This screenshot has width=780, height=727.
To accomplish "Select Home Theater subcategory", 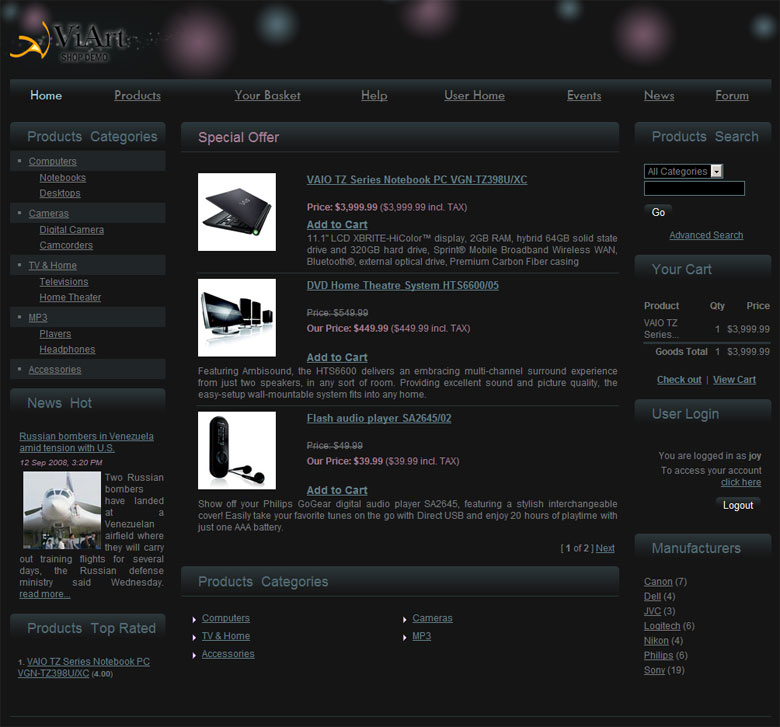I will pyautogui.click(x=70, y=297).
